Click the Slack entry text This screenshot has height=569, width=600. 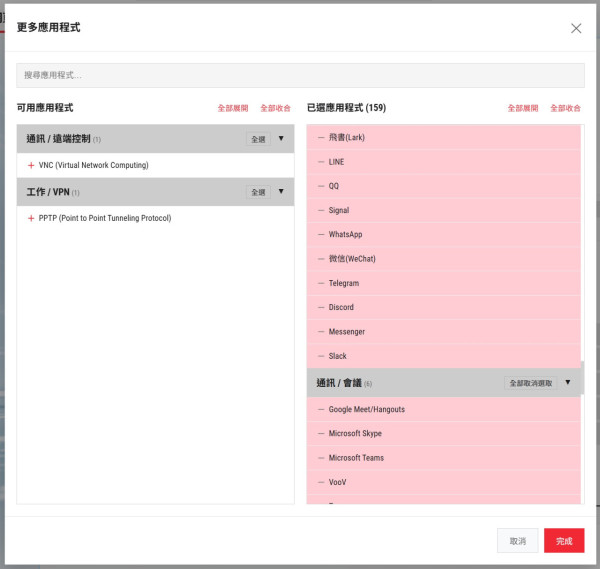(338, 356)
